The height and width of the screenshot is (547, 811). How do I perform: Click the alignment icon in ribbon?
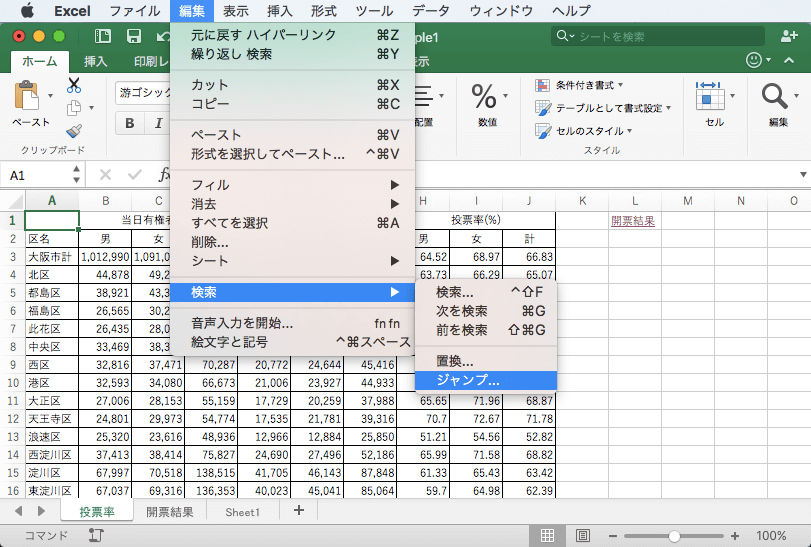pyautogui.click(x=424, y=96)
